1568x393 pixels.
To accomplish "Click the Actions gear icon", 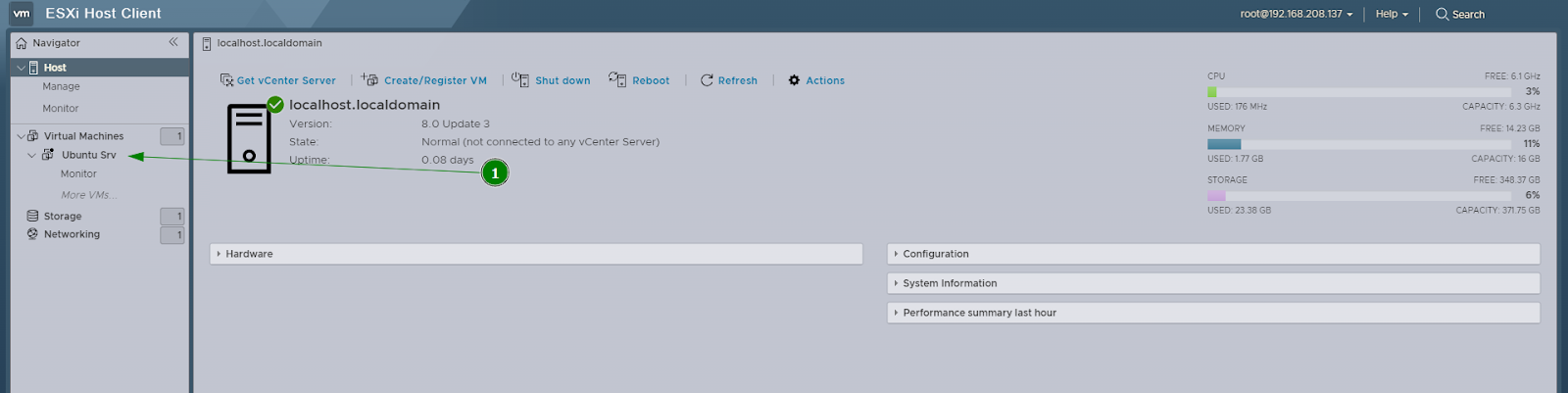I will coord(794,80).
